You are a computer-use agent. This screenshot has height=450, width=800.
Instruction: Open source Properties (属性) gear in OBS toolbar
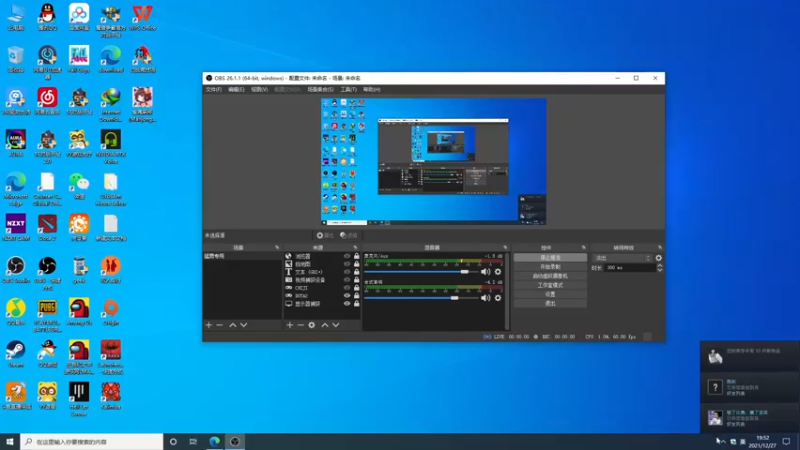324,235
